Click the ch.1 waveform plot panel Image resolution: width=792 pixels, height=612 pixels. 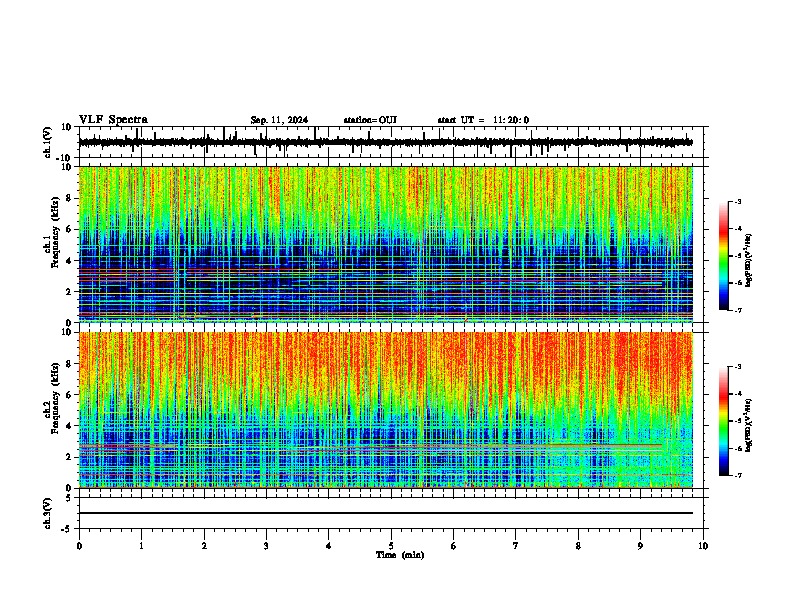click(391, 142)
